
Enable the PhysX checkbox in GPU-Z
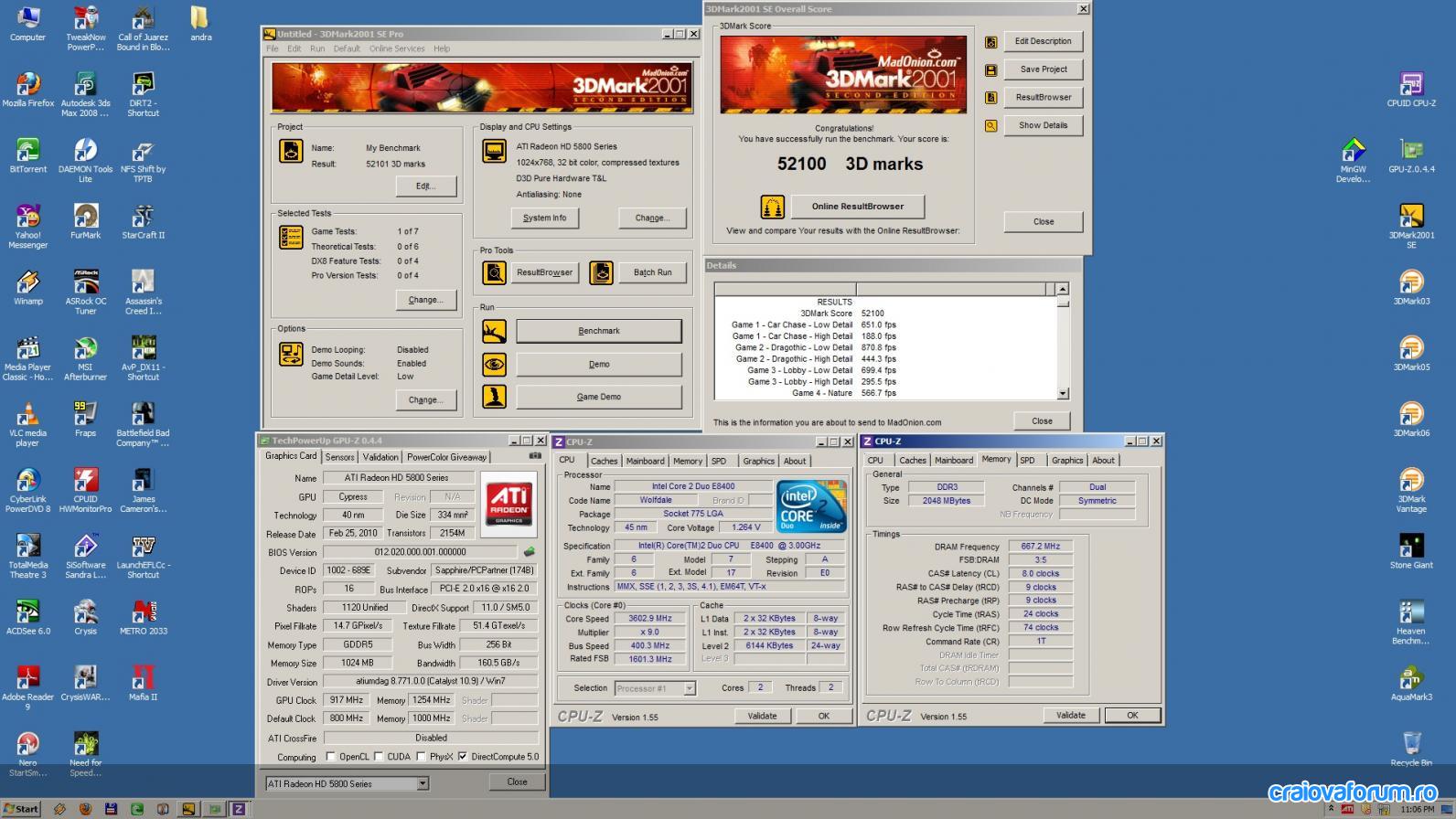421,757
